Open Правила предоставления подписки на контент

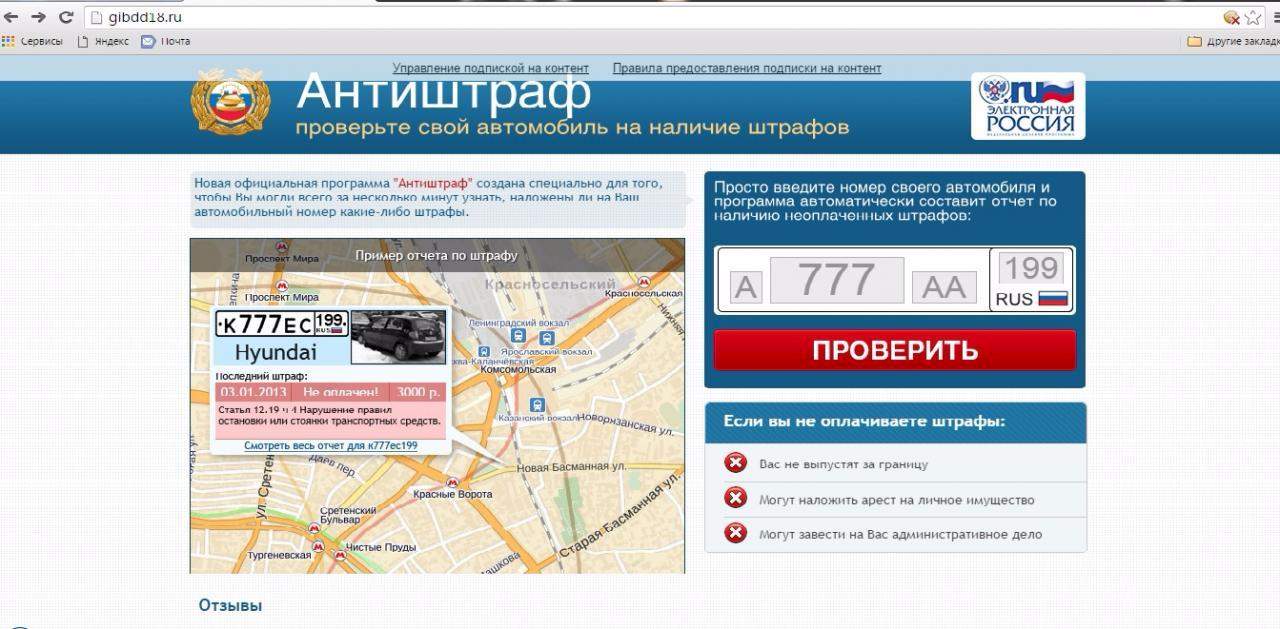pos(746,68)
